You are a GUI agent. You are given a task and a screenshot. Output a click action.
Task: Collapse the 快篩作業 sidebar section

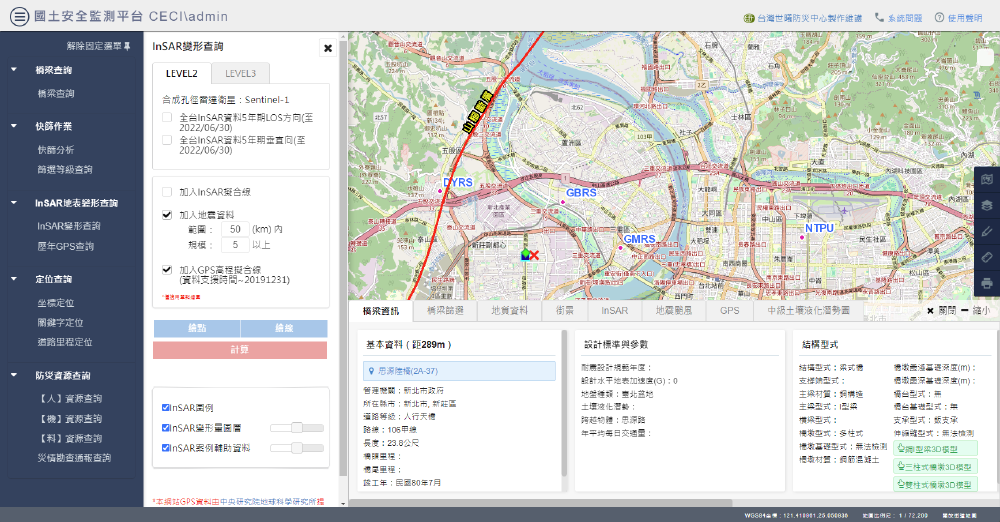(x=14, y=126)
